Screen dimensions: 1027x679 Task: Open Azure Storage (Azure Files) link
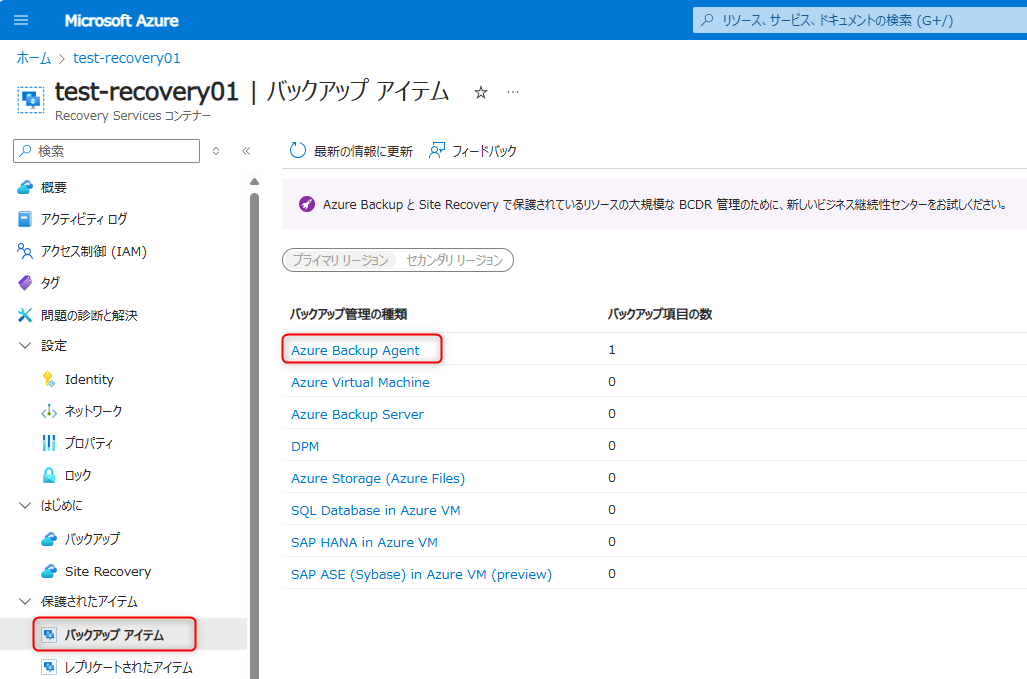[x=378, y=479]
